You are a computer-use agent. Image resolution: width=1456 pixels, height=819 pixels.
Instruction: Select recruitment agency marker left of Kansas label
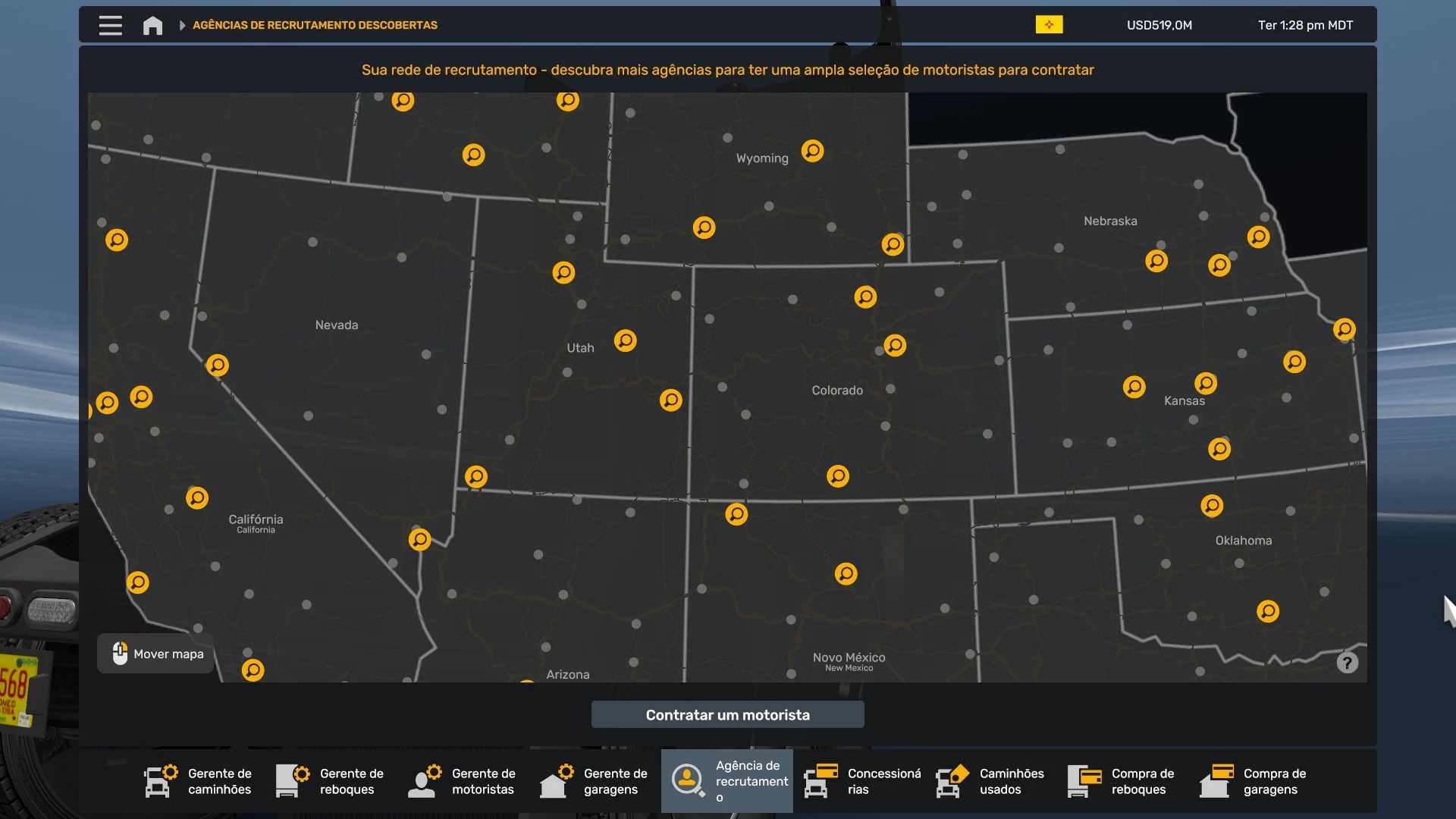(1134, 387)
